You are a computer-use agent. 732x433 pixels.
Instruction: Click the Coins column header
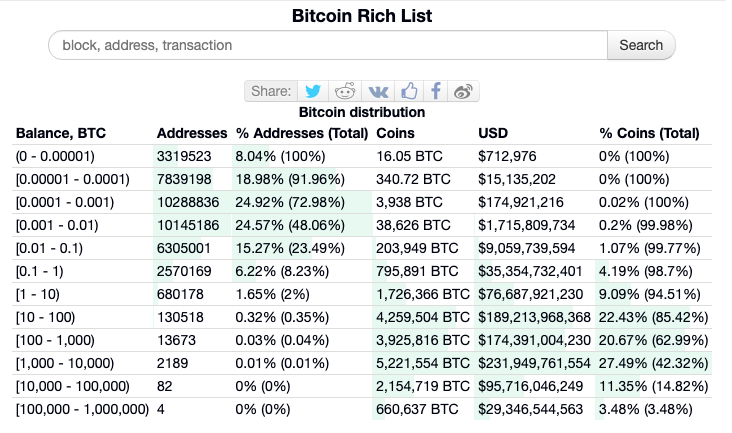(x=395, y=133)
